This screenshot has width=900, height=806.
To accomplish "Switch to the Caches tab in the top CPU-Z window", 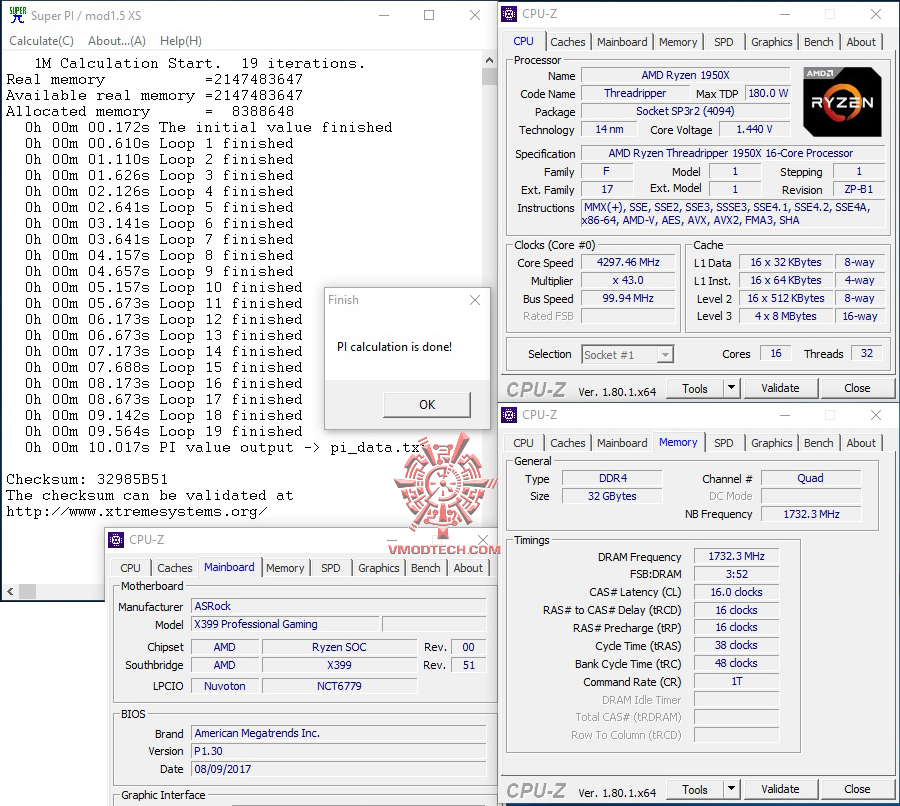I will (568, 42).
